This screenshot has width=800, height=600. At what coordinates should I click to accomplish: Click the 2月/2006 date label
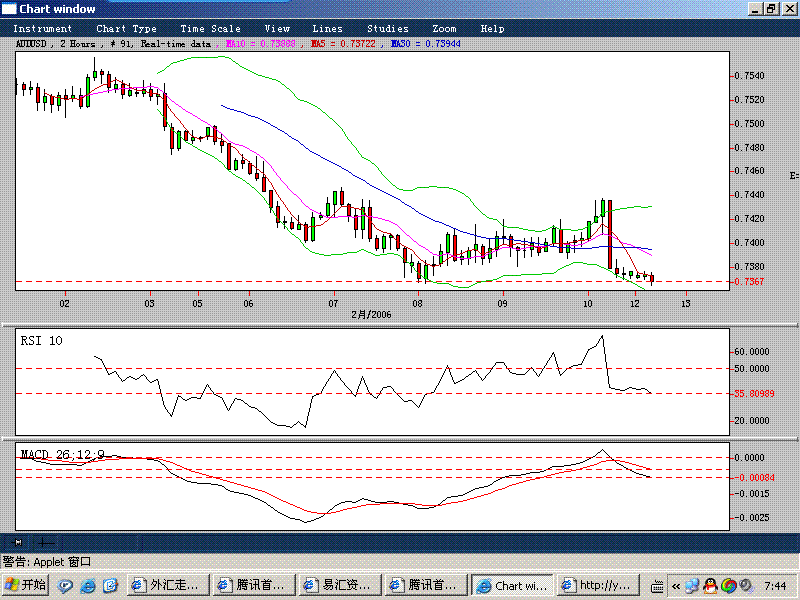(371, 315)
